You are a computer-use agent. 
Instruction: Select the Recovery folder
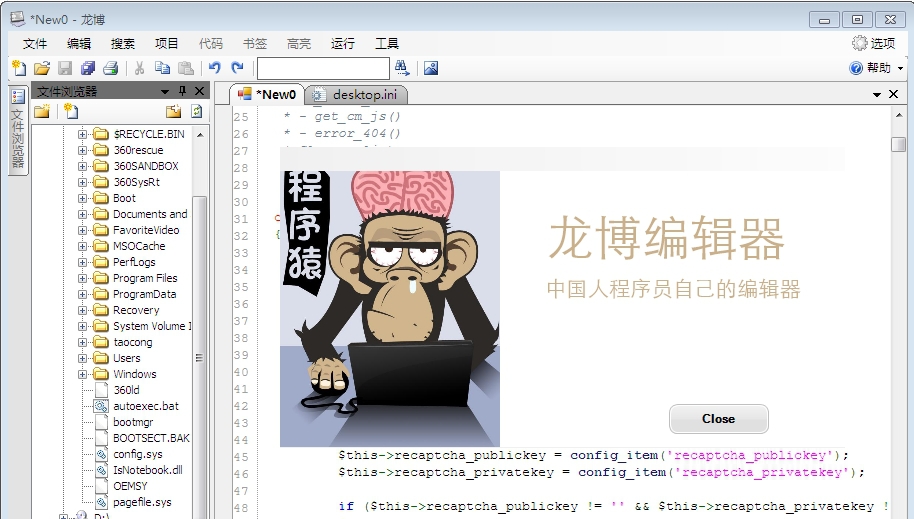136,310
